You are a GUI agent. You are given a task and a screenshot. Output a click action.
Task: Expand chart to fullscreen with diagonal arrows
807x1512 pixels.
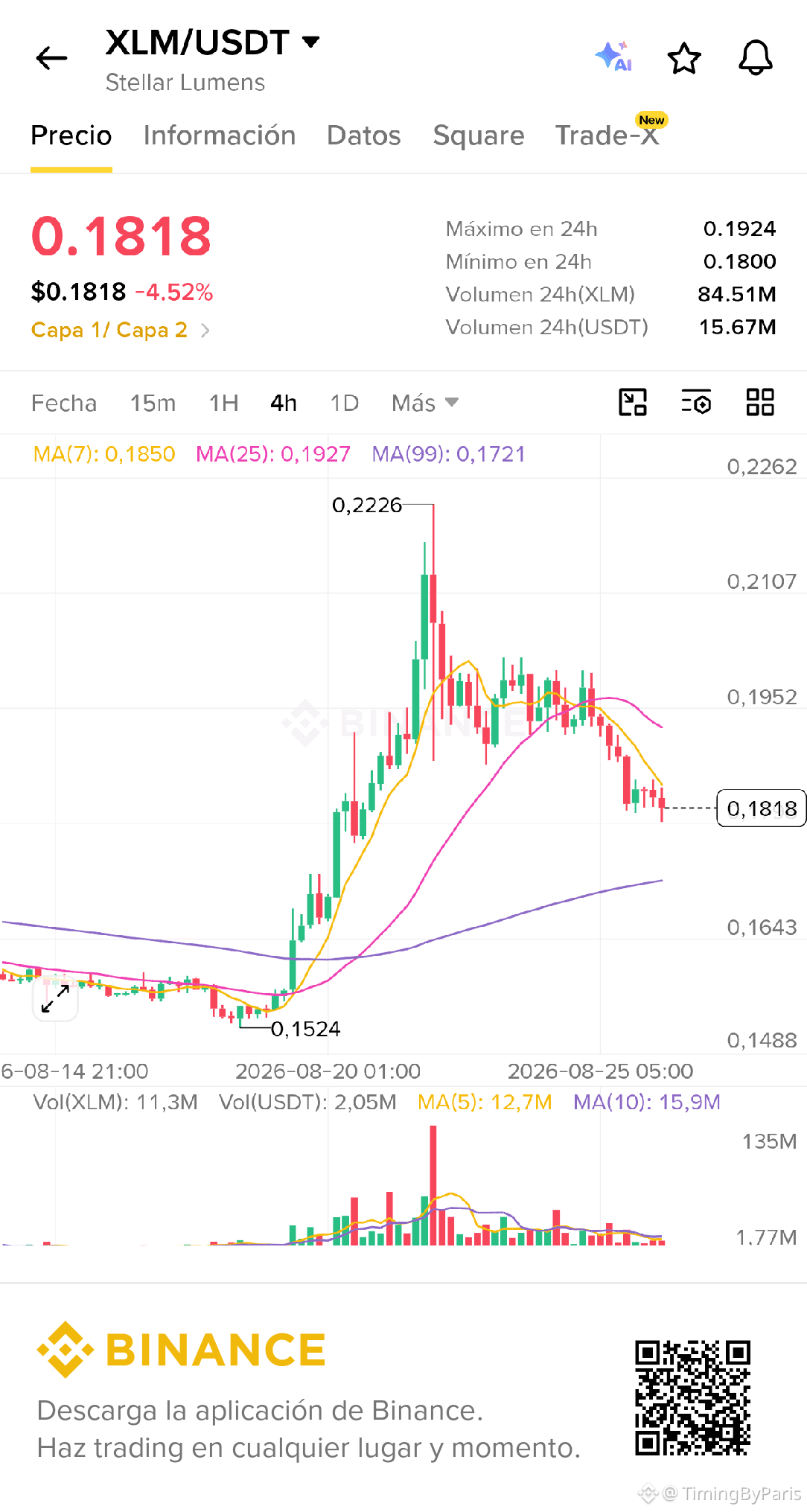pyautogui.click(x=56, y=998)
